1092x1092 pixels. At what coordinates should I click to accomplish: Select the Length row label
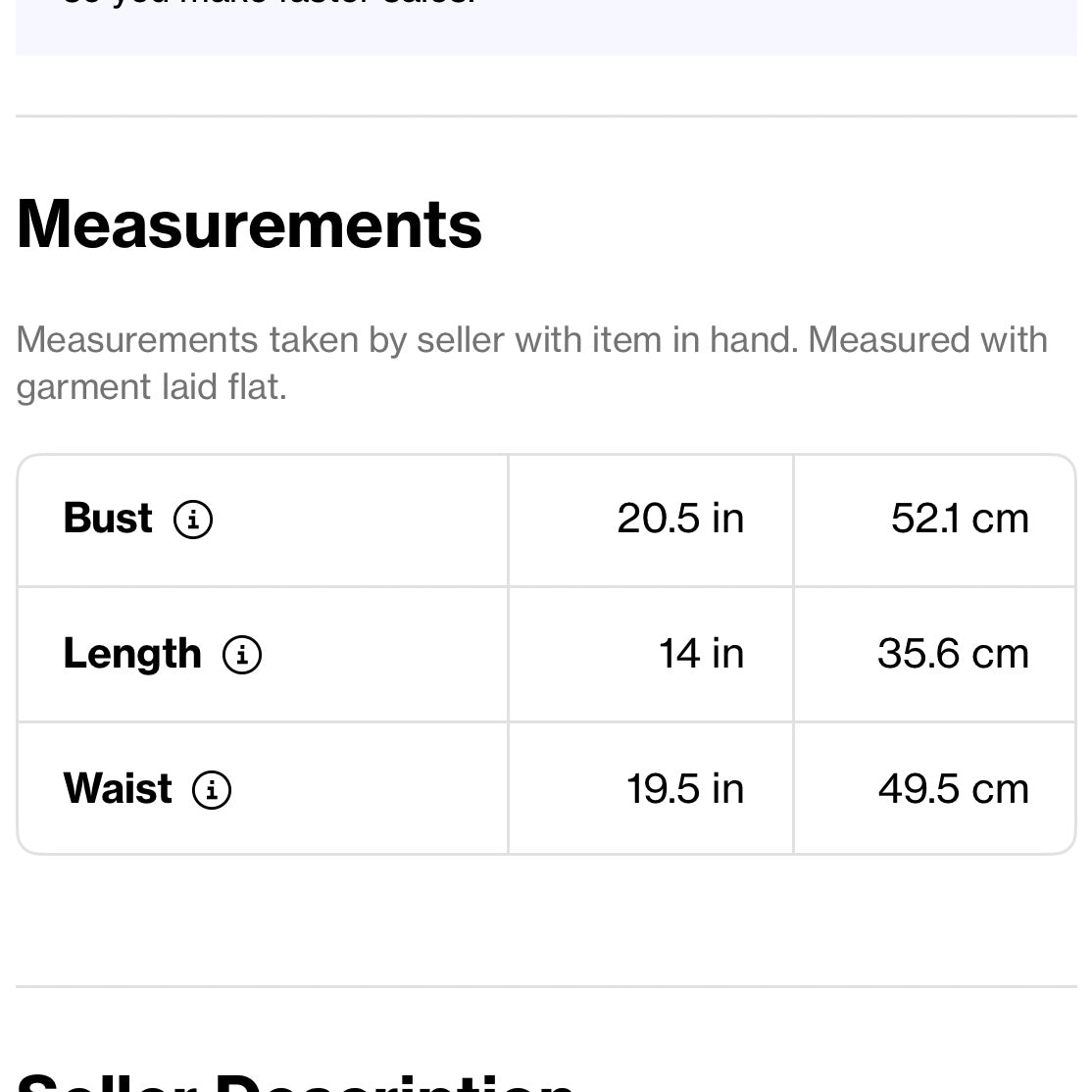(x=132, y=654)
